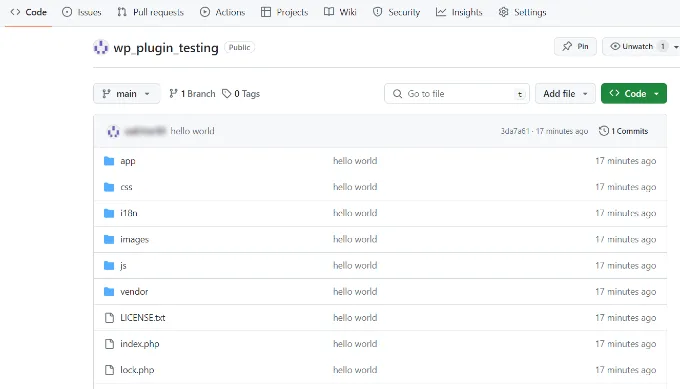
Task: Open the Issues tab
Action: tap(82, 12)
